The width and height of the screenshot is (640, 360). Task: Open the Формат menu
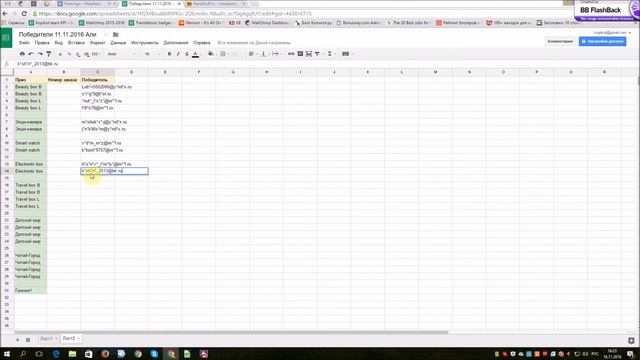[x=97, y=42]
